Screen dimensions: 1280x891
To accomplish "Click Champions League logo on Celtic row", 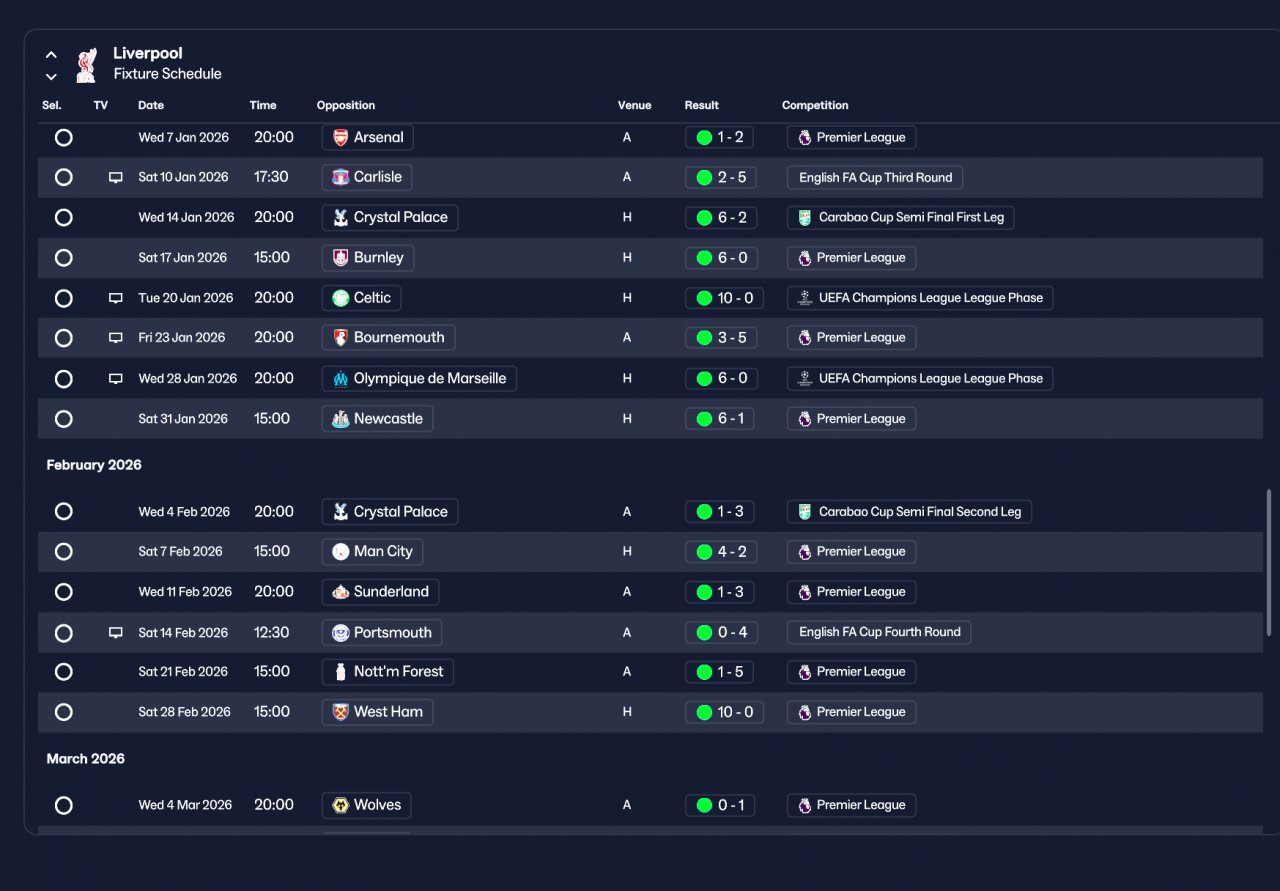I will pos(805,298).
